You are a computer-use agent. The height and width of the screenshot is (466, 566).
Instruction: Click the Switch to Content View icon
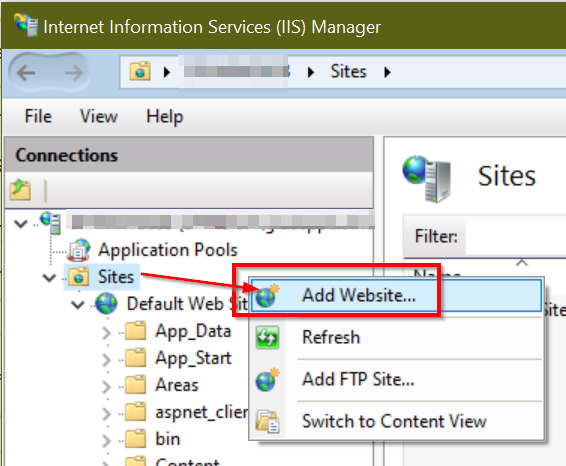pyautogui.click(x=267, y=421)
